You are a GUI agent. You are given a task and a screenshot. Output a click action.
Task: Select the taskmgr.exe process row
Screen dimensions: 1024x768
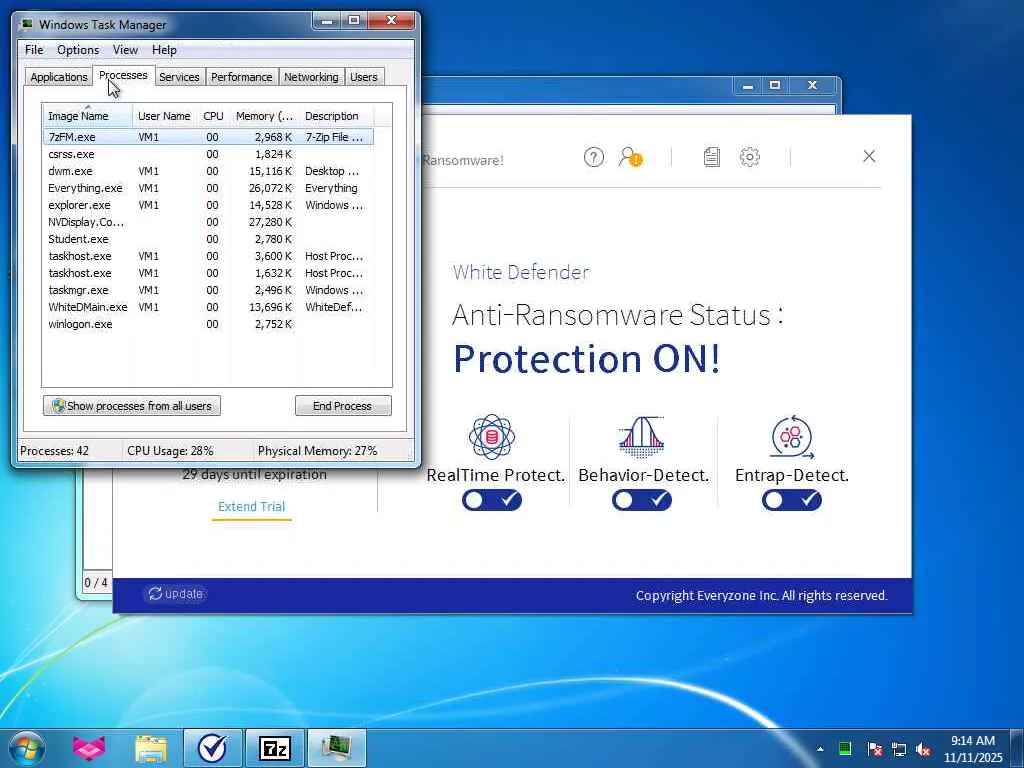click(208, 290)
